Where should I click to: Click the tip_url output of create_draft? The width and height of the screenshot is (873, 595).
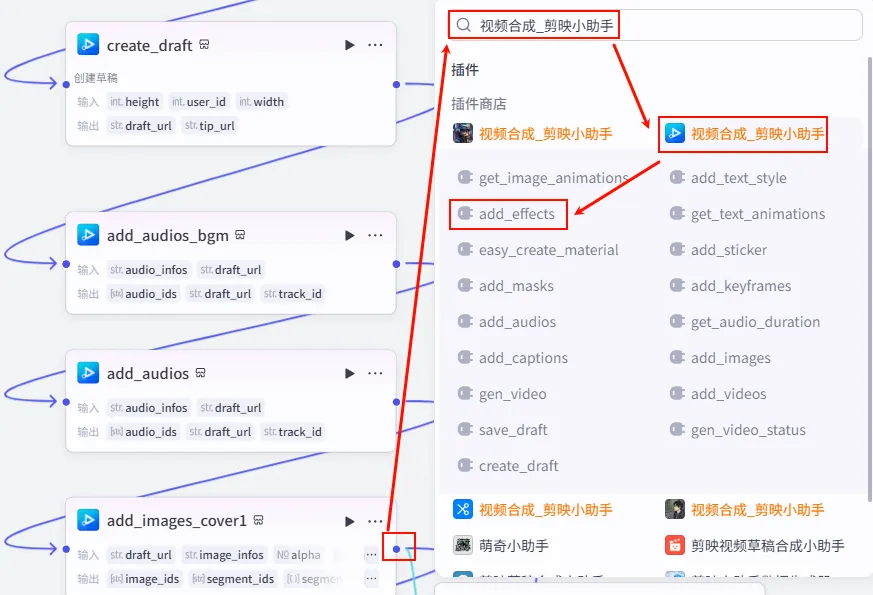coord(209,126)
